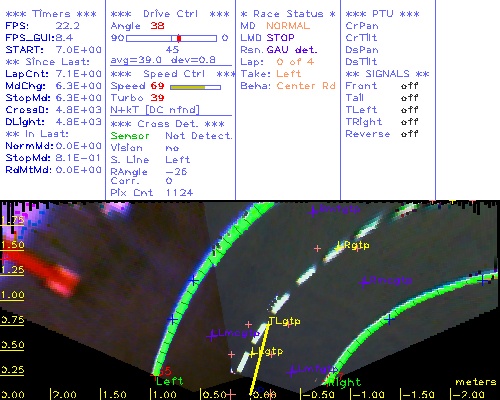Click the TLgtp yellow target marker
Screen dimensions: 500x400
pyautogui.click(x=284, y=321)
